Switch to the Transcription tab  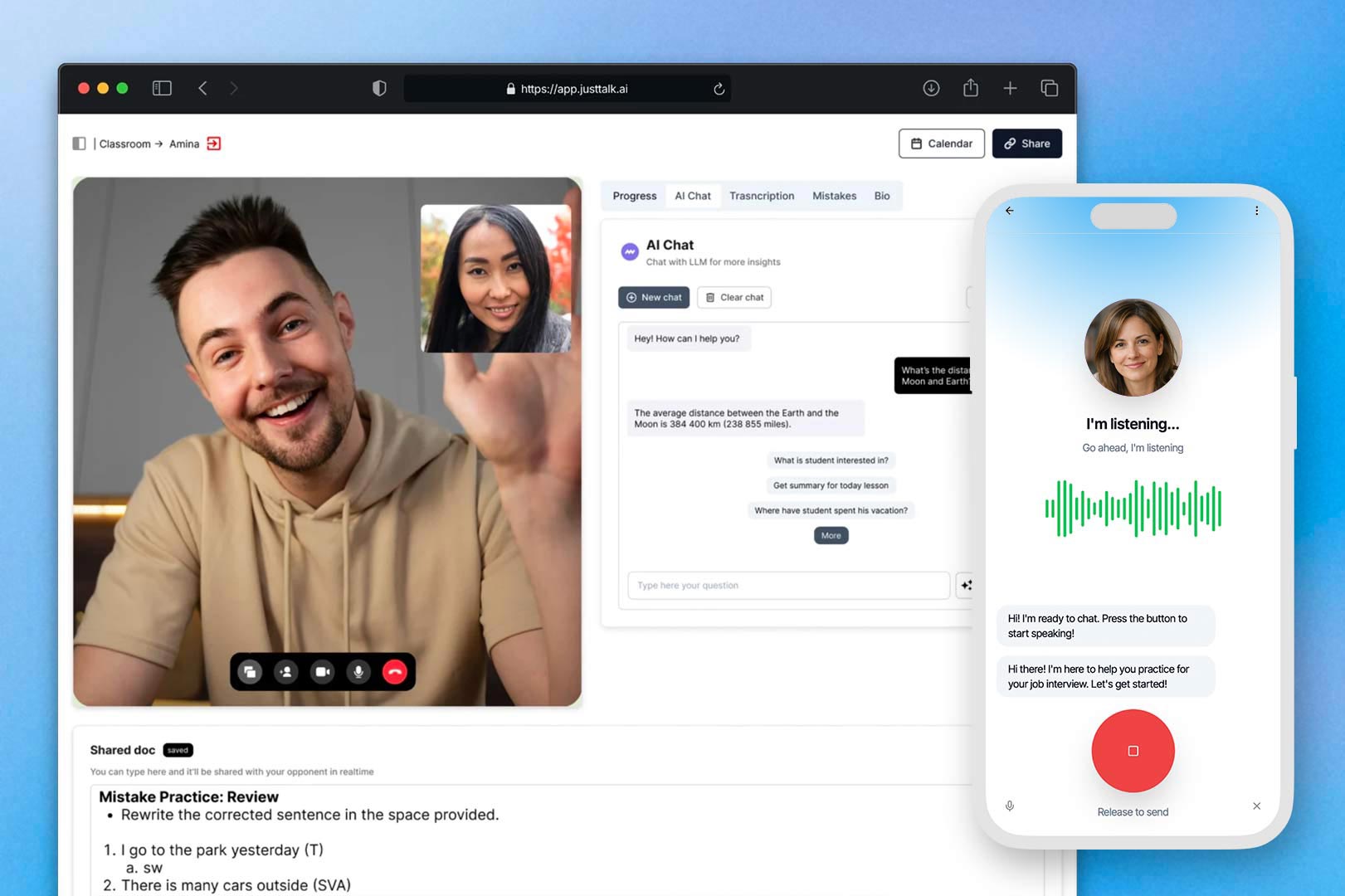pyautogui.click(x=762, y=196)
